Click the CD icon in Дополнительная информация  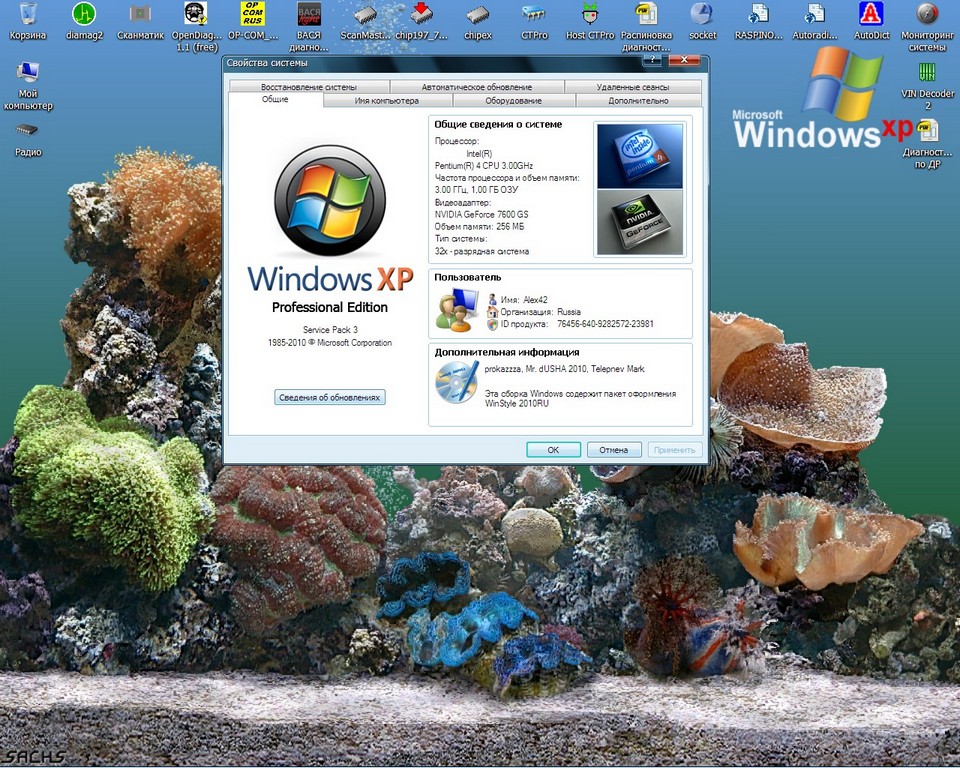[x=457, y=382]
